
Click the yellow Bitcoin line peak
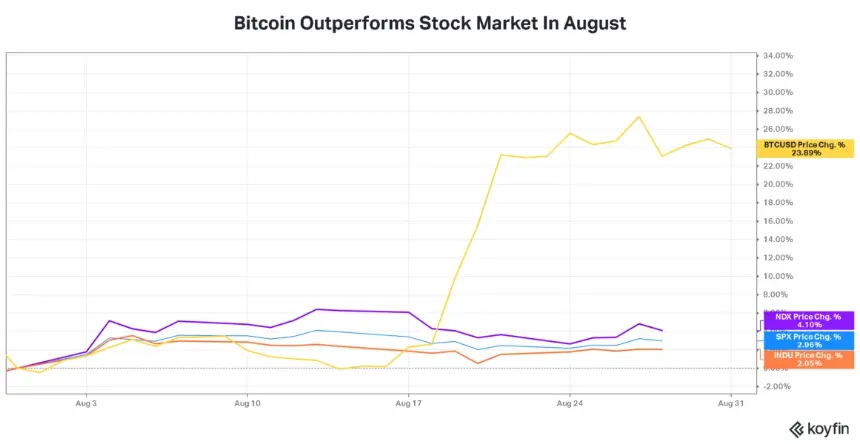coord(640,116)
